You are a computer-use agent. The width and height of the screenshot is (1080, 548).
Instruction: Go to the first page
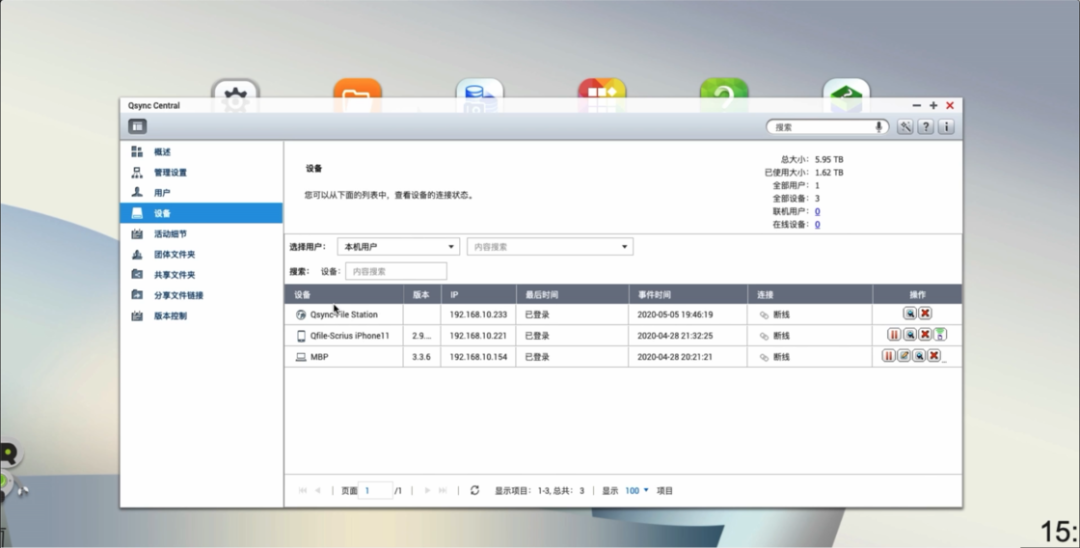point(302,490)
